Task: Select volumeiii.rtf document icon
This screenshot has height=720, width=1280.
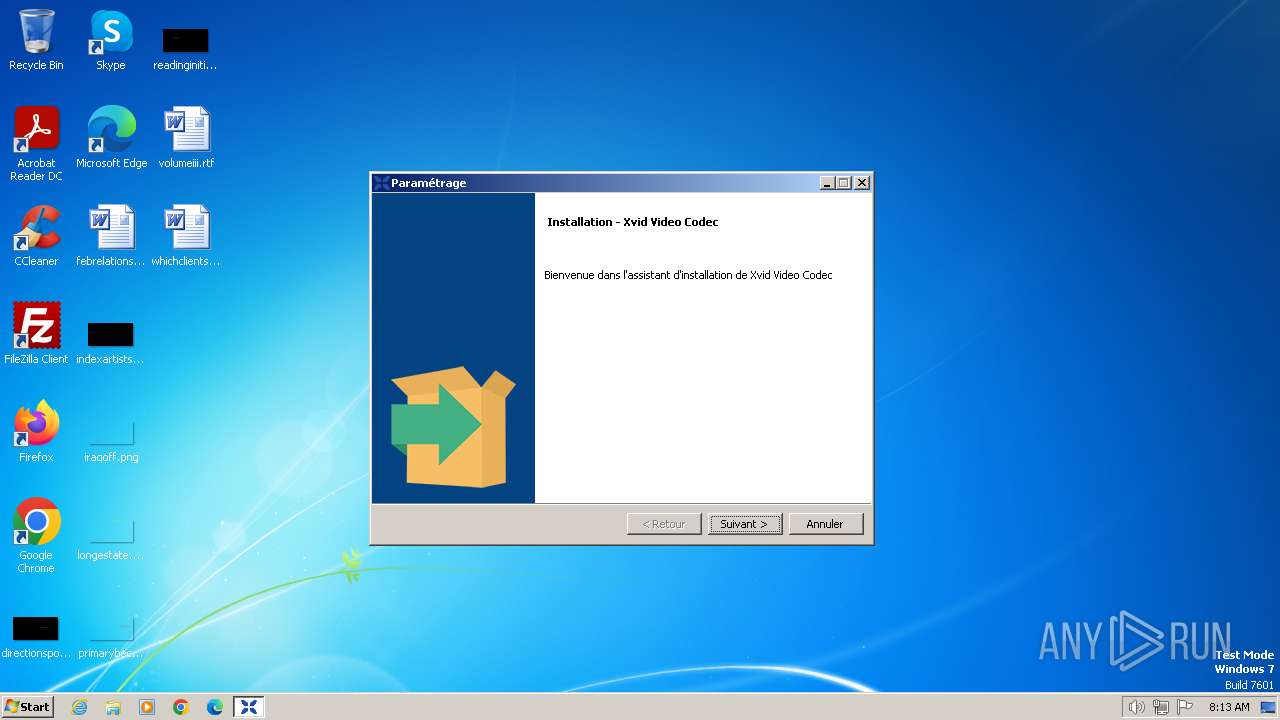Action: (186, 138)
